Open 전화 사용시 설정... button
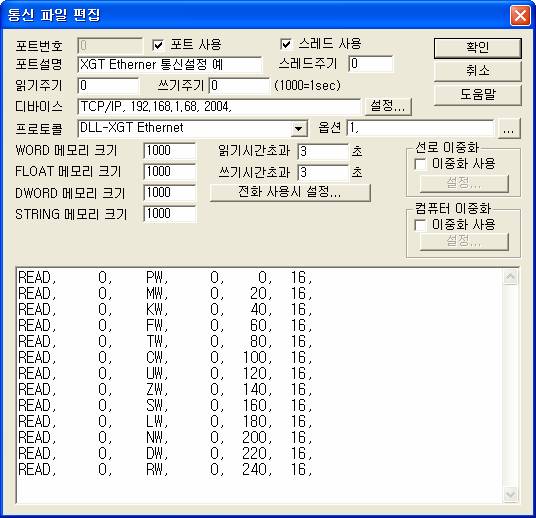Screen dimensions: 536x518 point(290,192)
